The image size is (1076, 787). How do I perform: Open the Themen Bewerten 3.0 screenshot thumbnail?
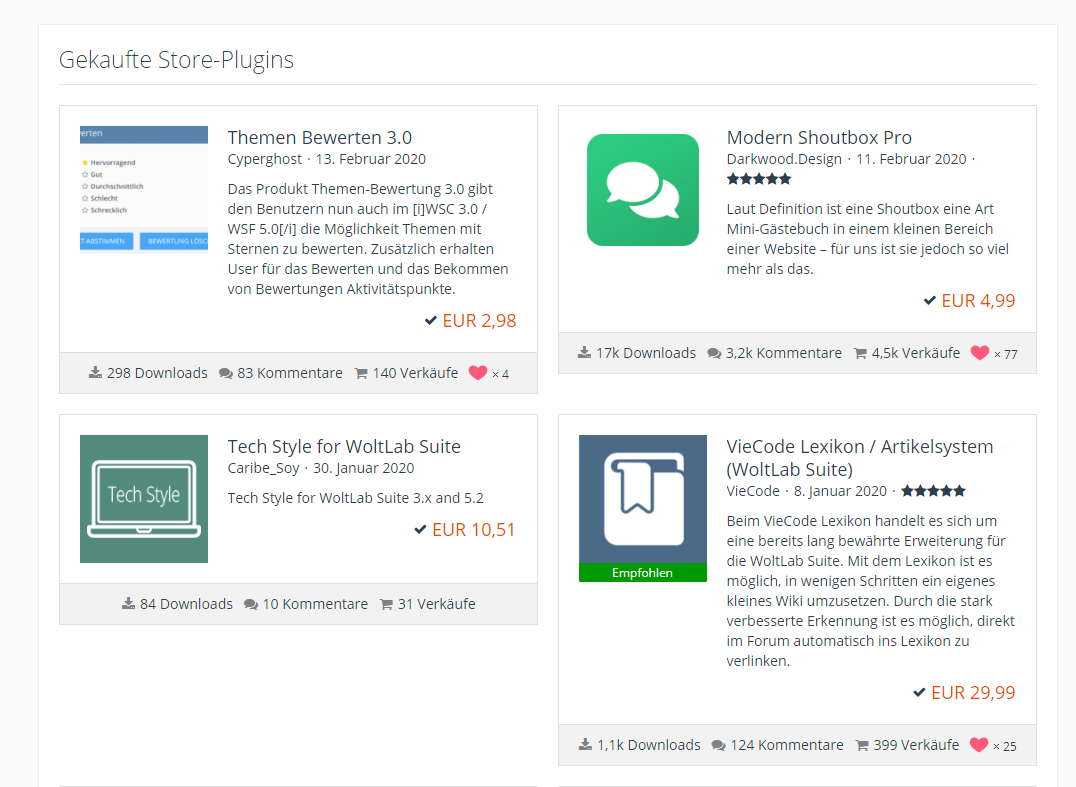pos(144,189)
